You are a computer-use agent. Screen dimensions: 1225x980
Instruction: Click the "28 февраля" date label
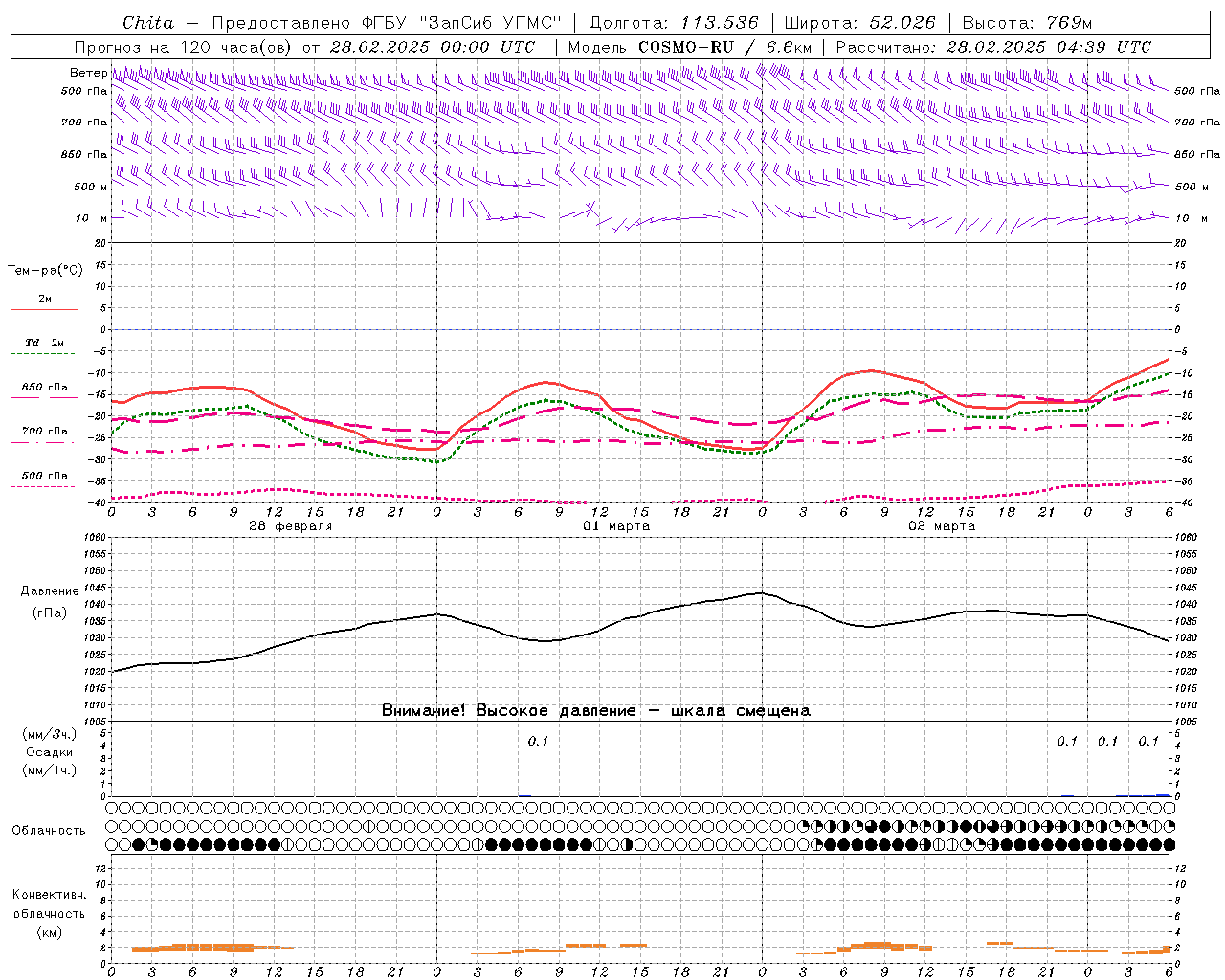tap(291, 526)
